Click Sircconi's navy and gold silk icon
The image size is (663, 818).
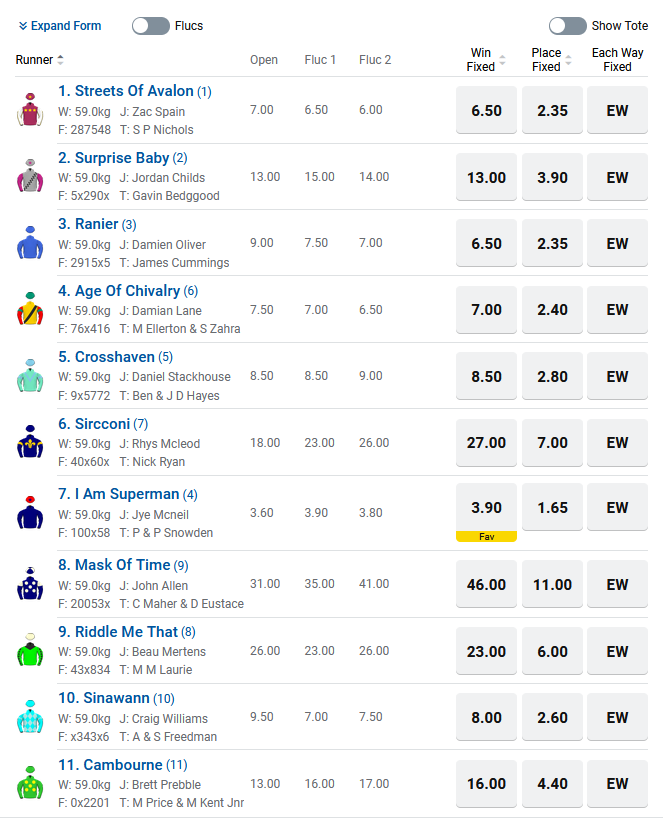tap(30, 442)
